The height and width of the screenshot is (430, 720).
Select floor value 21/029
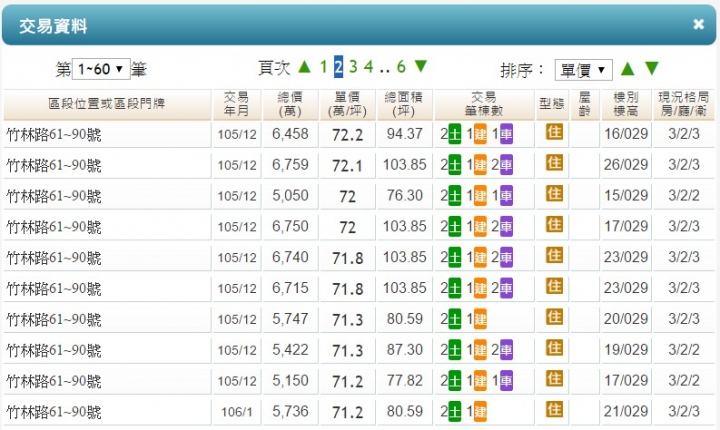(x=626, y=411)
